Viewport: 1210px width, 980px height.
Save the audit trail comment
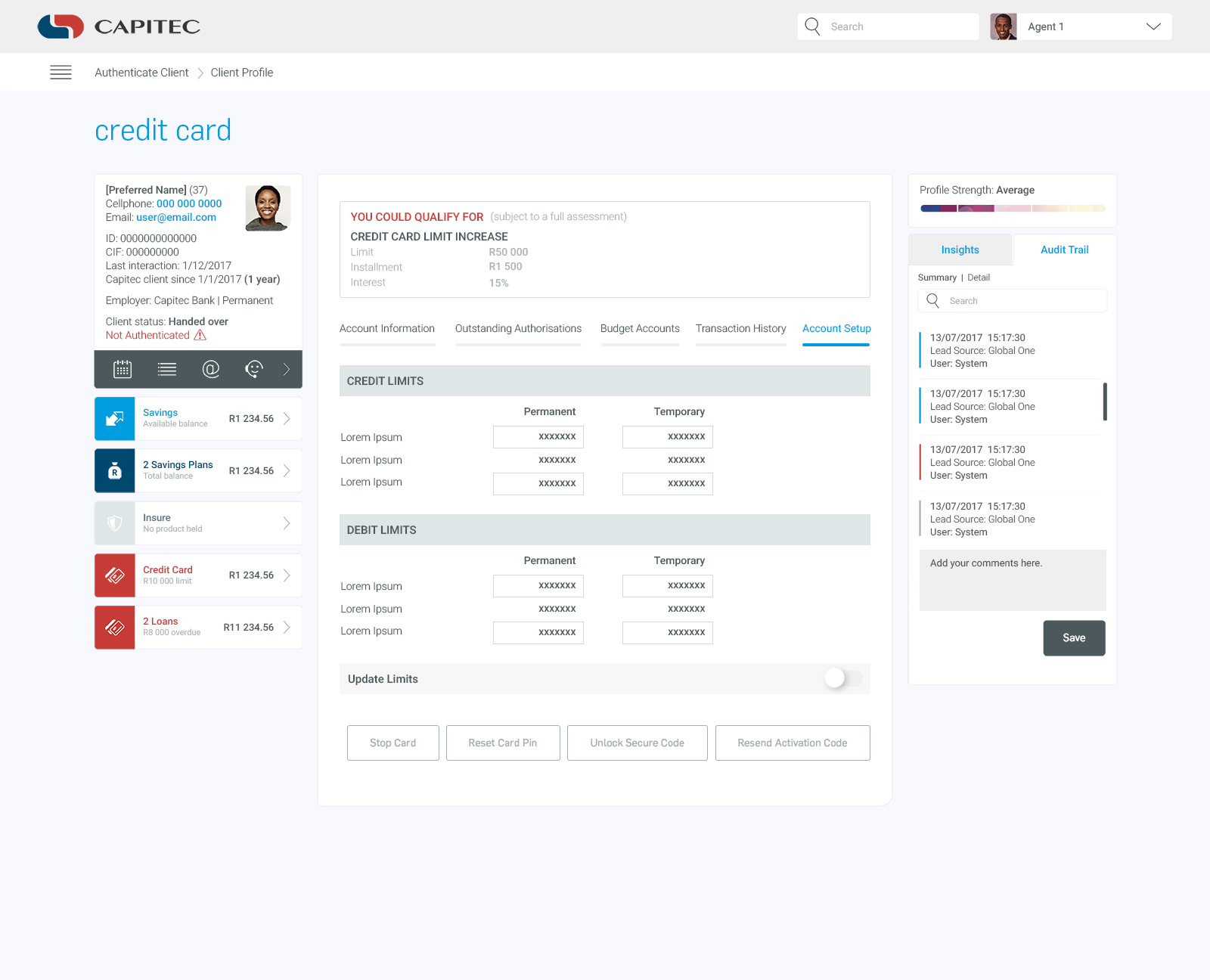[1074, 638]
